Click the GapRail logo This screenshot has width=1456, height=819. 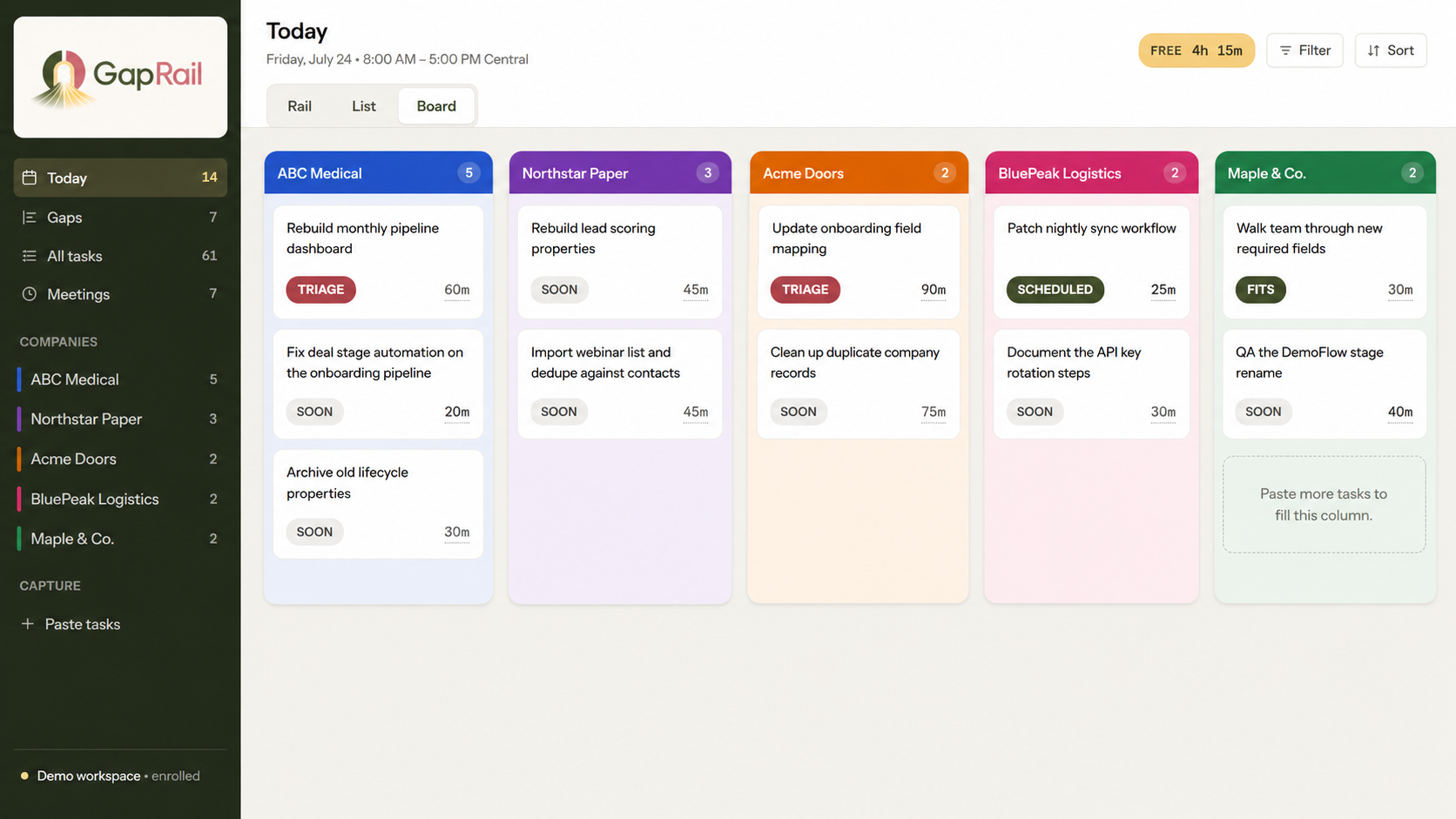120,77
